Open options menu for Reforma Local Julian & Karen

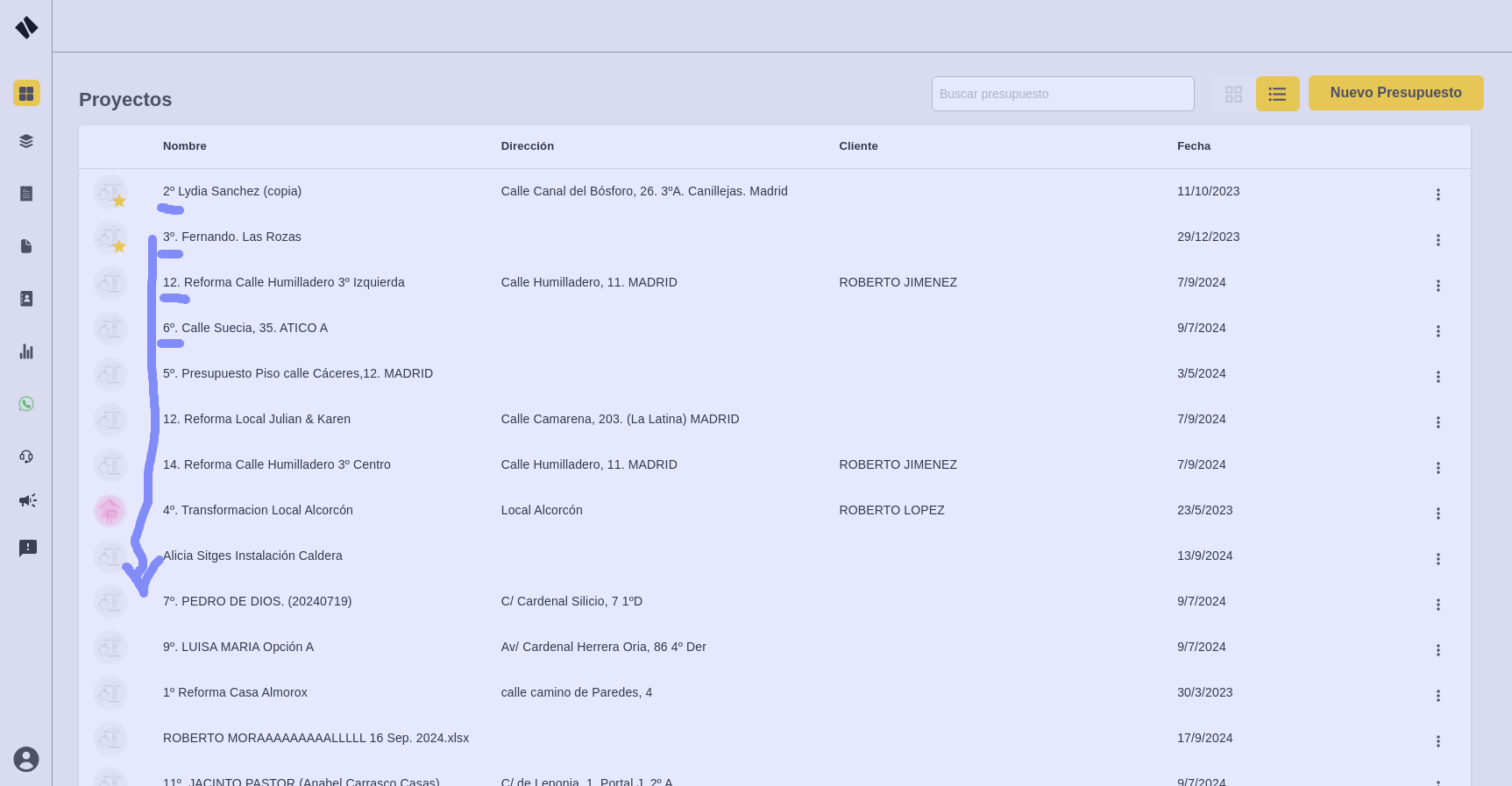coord(1437,422)
